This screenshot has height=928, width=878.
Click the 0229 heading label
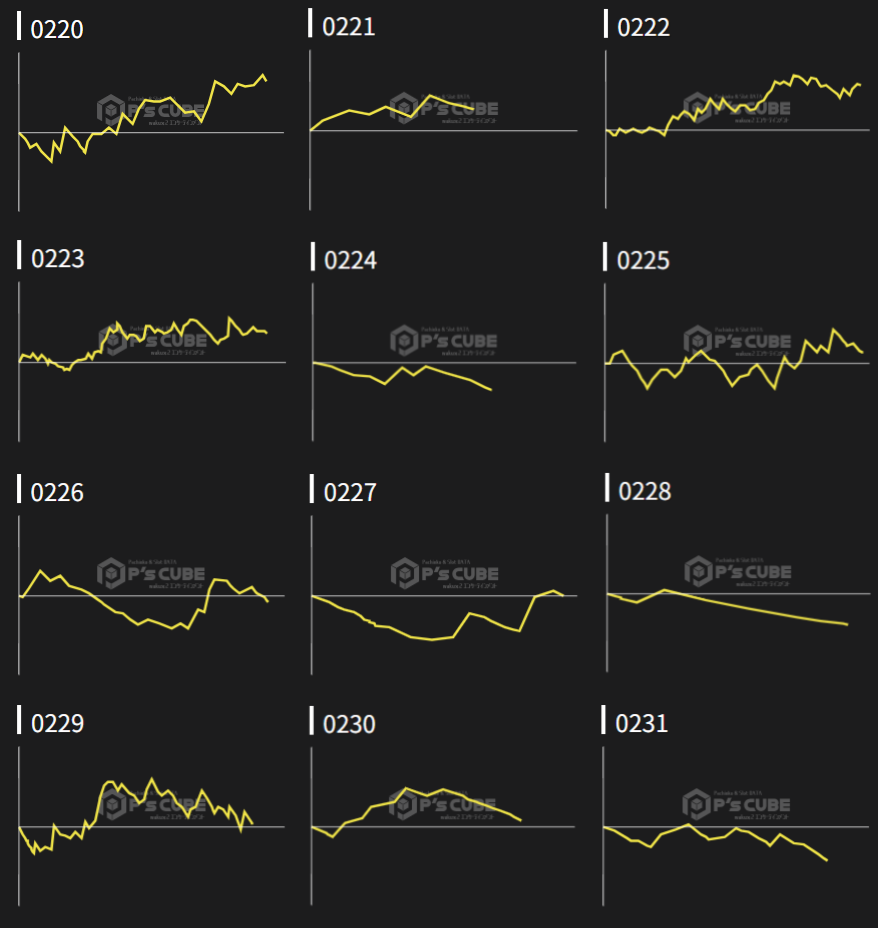(x=57, y=723)
